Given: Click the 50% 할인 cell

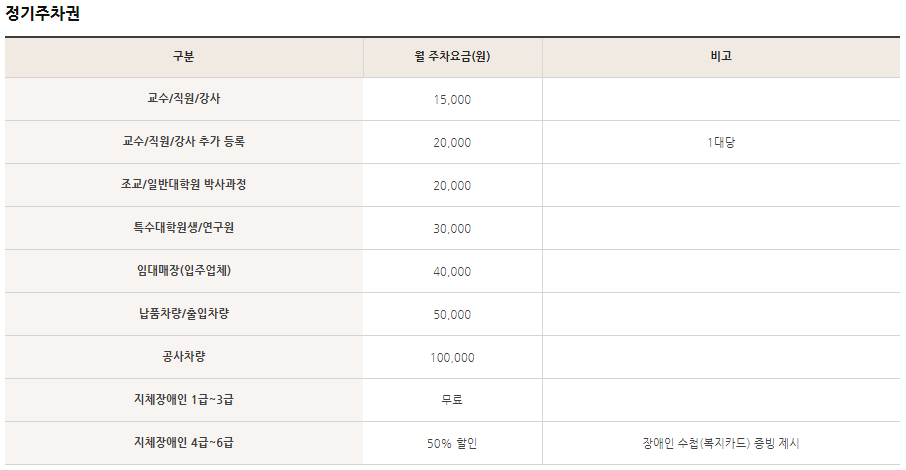Looking at the screenshot, I should [x=452, y=443].
